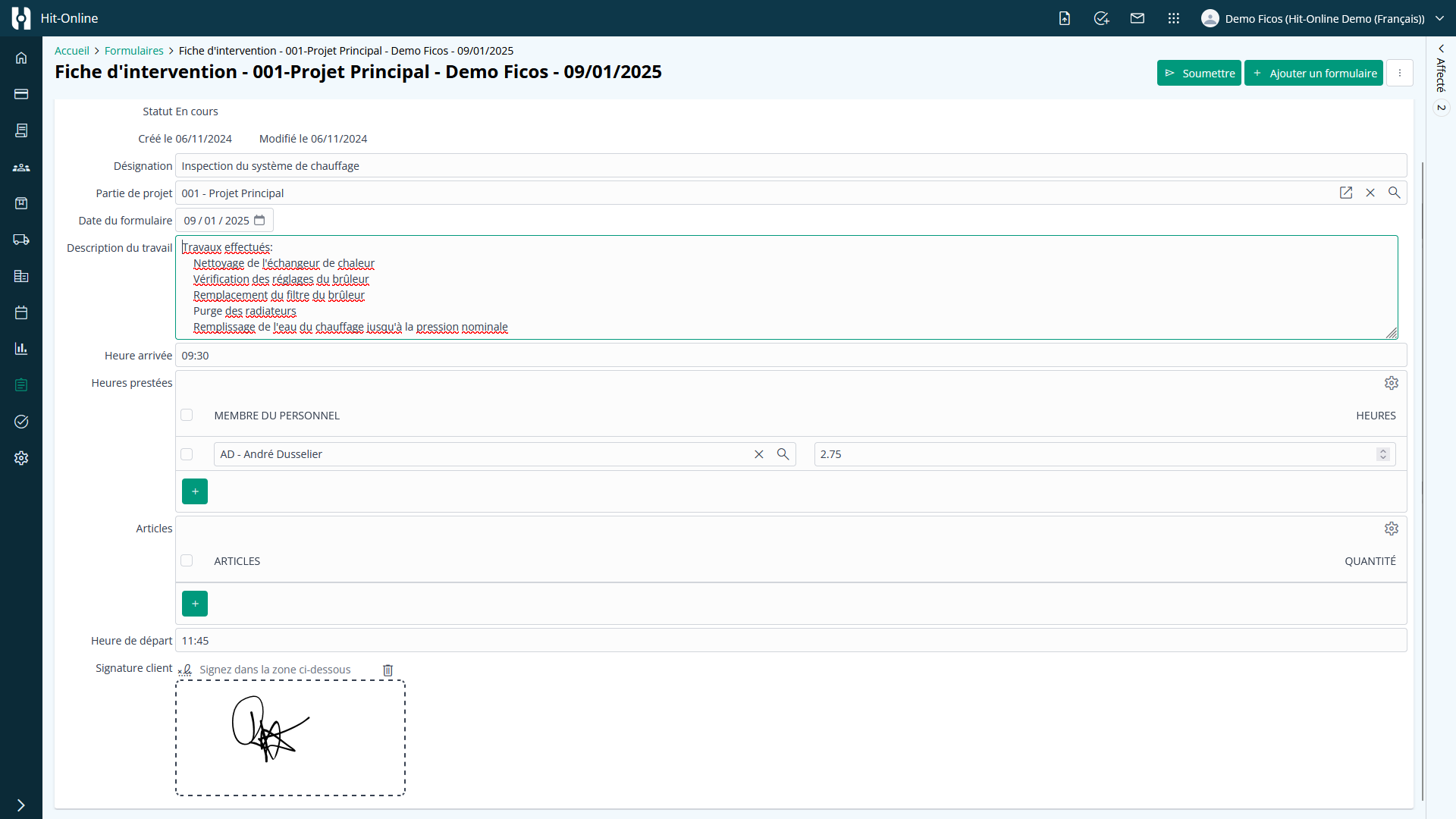This screenshot has height=819, width=1456.
Task: Click in the Description du travail textarea
Action: pyautogui.click(x=786, y=287)
